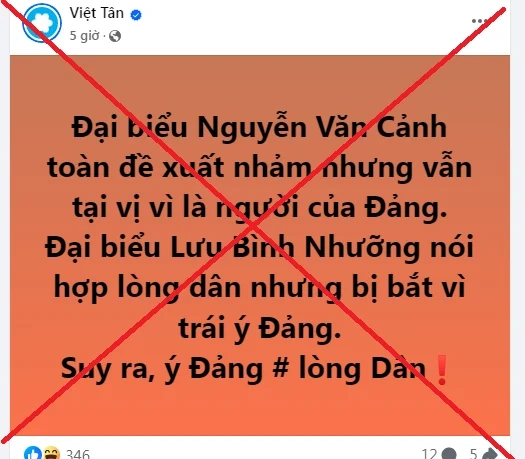
Task: Open the Việt Tân page name link
Action: click(x=97, y=13)
